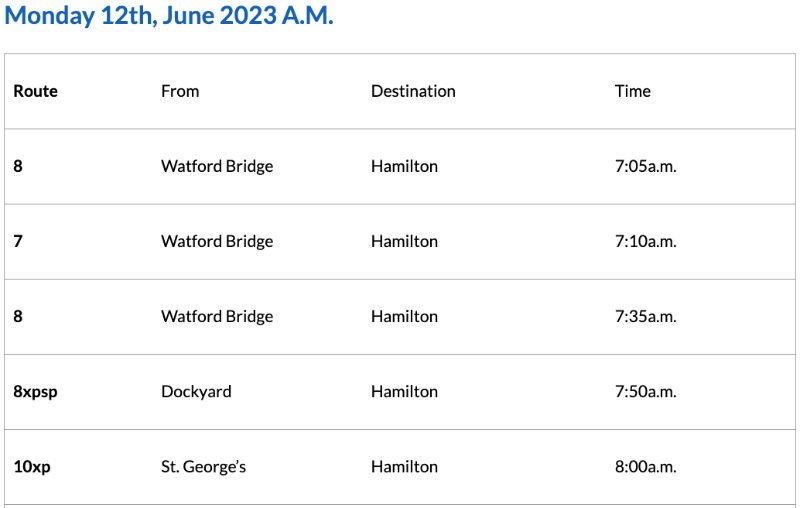
Task: Select the 7:50a.m. time cell
Action: pos(645,391)
